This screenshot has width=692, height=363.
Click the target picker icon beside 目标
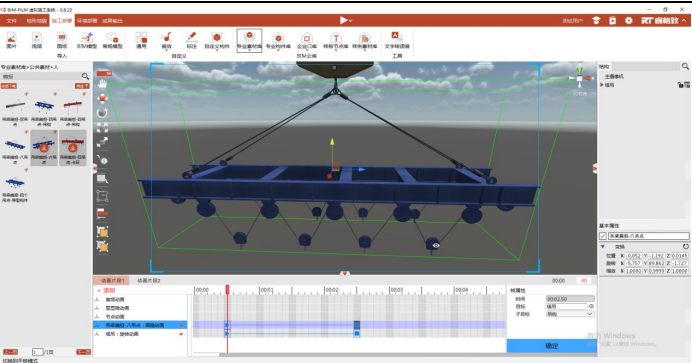click(x=591, y=306)
